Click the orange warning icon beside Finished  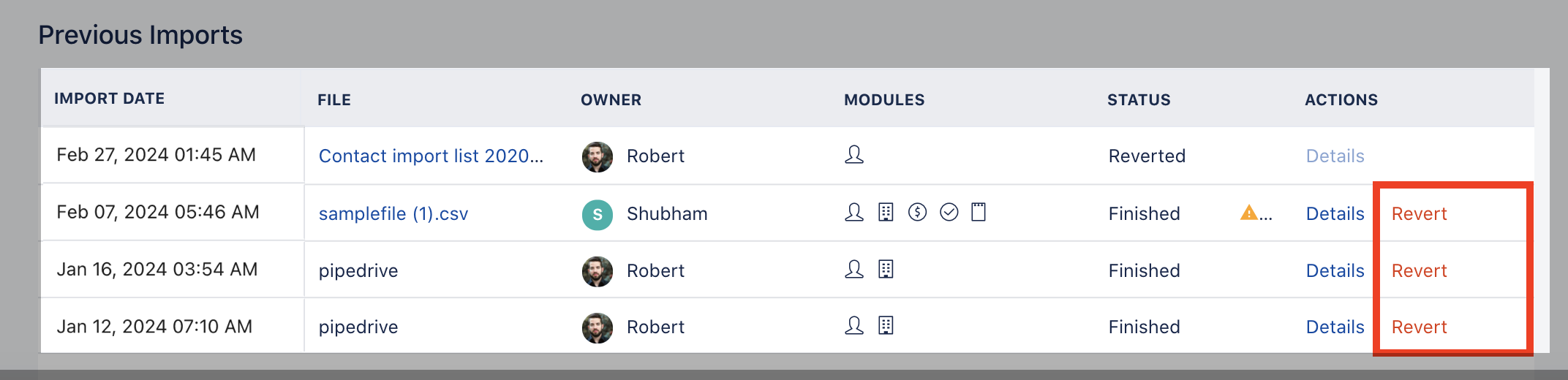coord(1249,213)
